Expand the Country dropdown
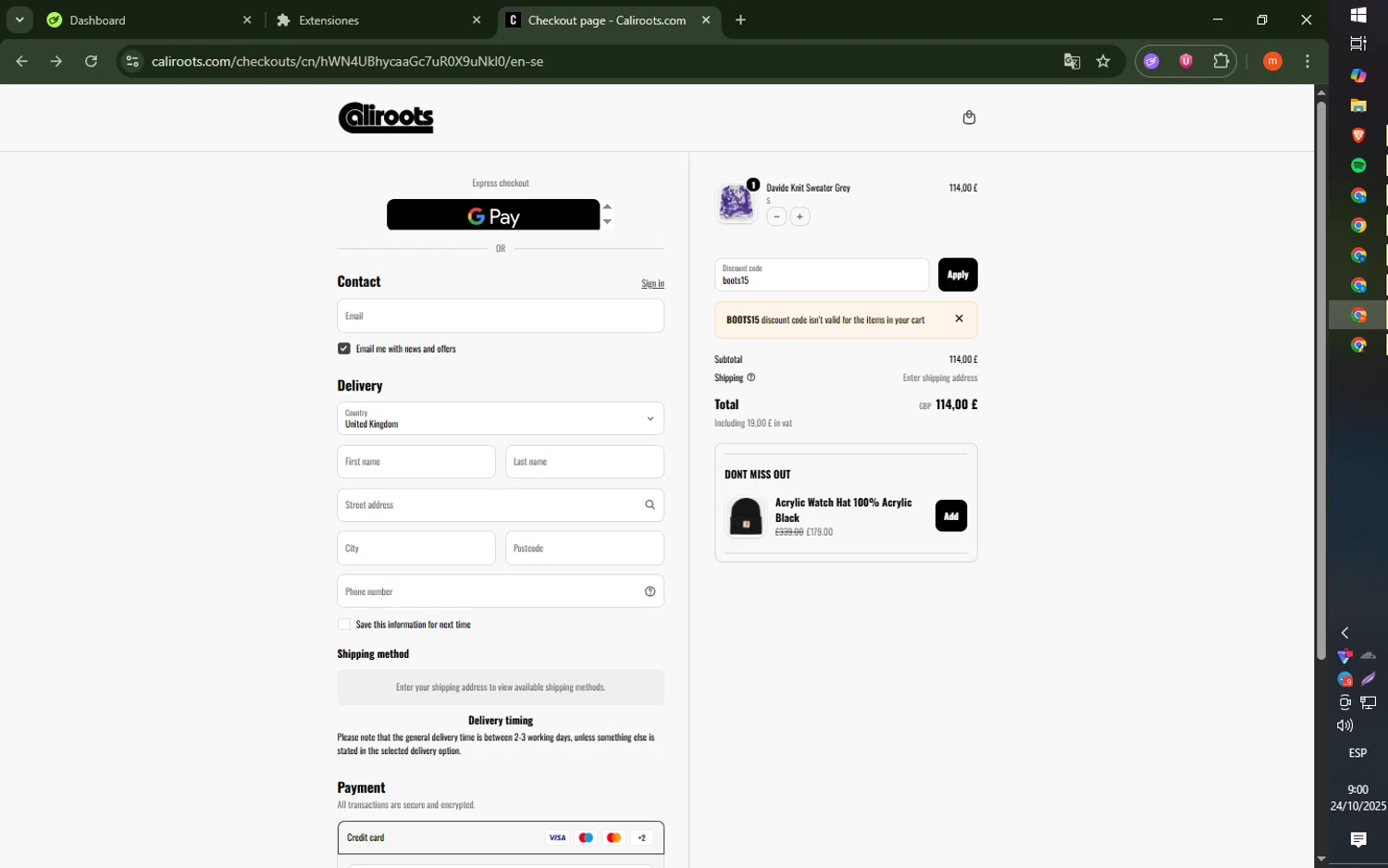Screen dimensions: 1388x868 tap(501, 418)
